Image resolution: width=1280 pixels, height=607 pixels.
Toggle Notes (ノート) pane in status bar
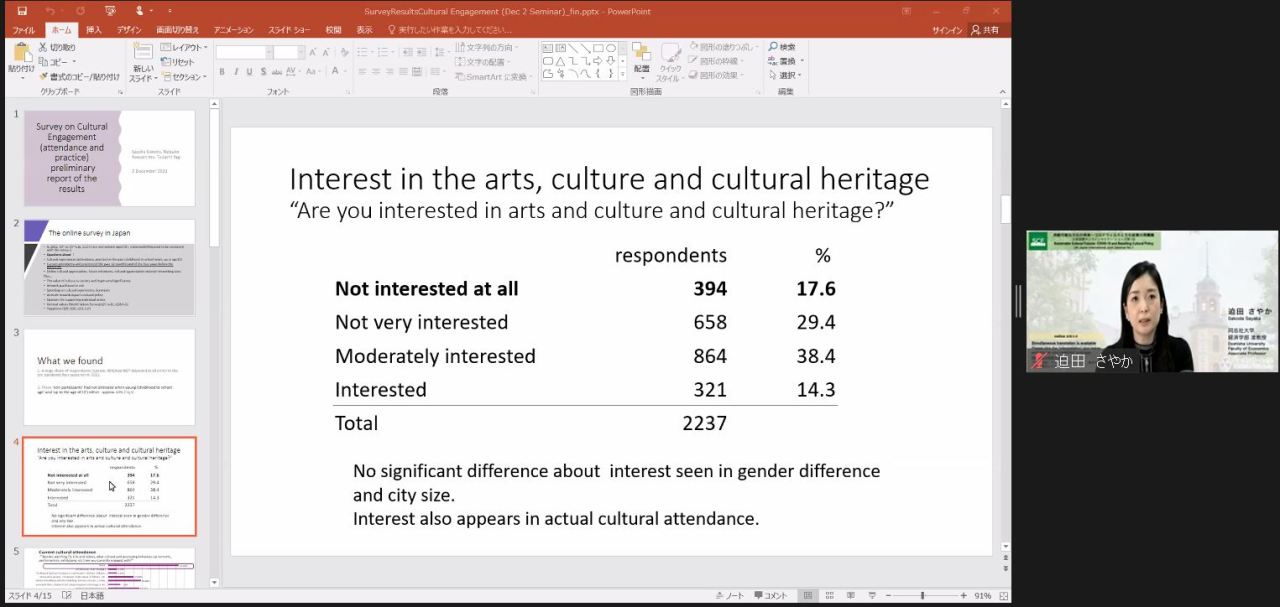(x=730, y=596)
